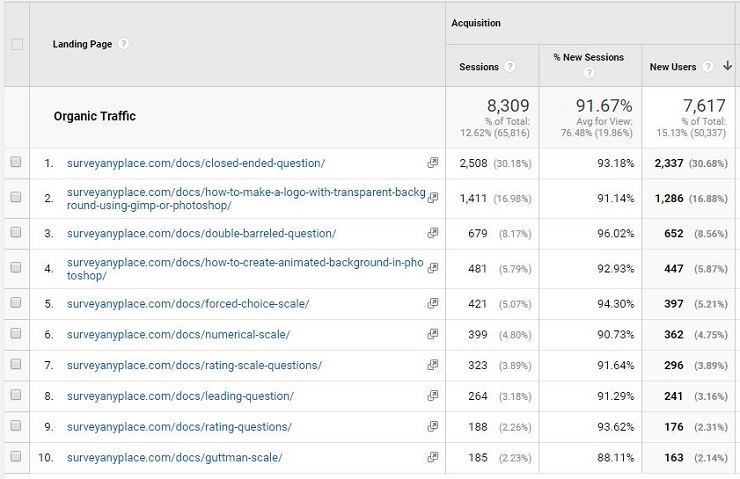
Task: Check row 7 rating-scale-questions checkbox
Action: (16, 364)
